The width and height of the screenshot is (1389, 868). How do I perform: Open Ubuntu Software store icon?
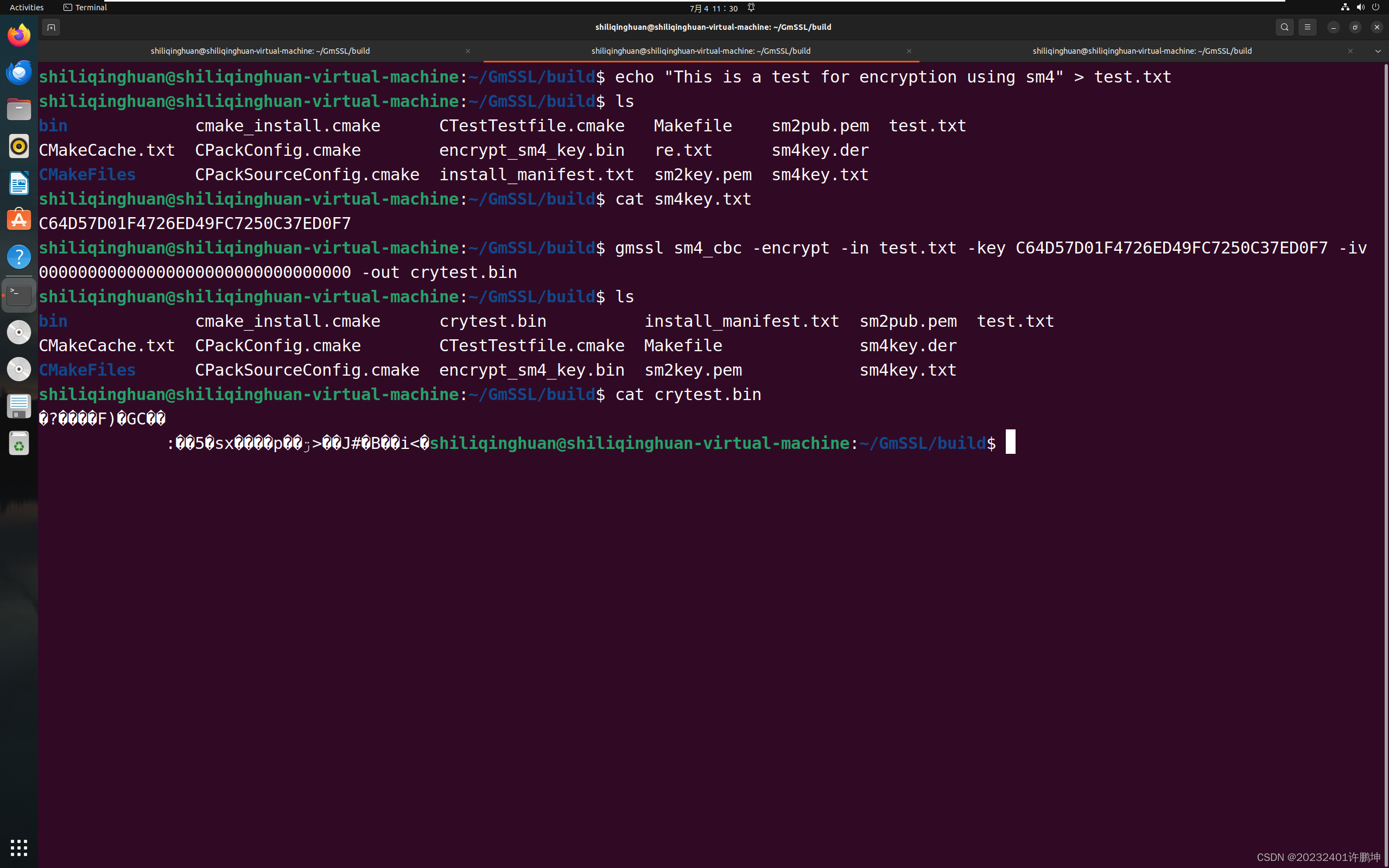[19, 220]
